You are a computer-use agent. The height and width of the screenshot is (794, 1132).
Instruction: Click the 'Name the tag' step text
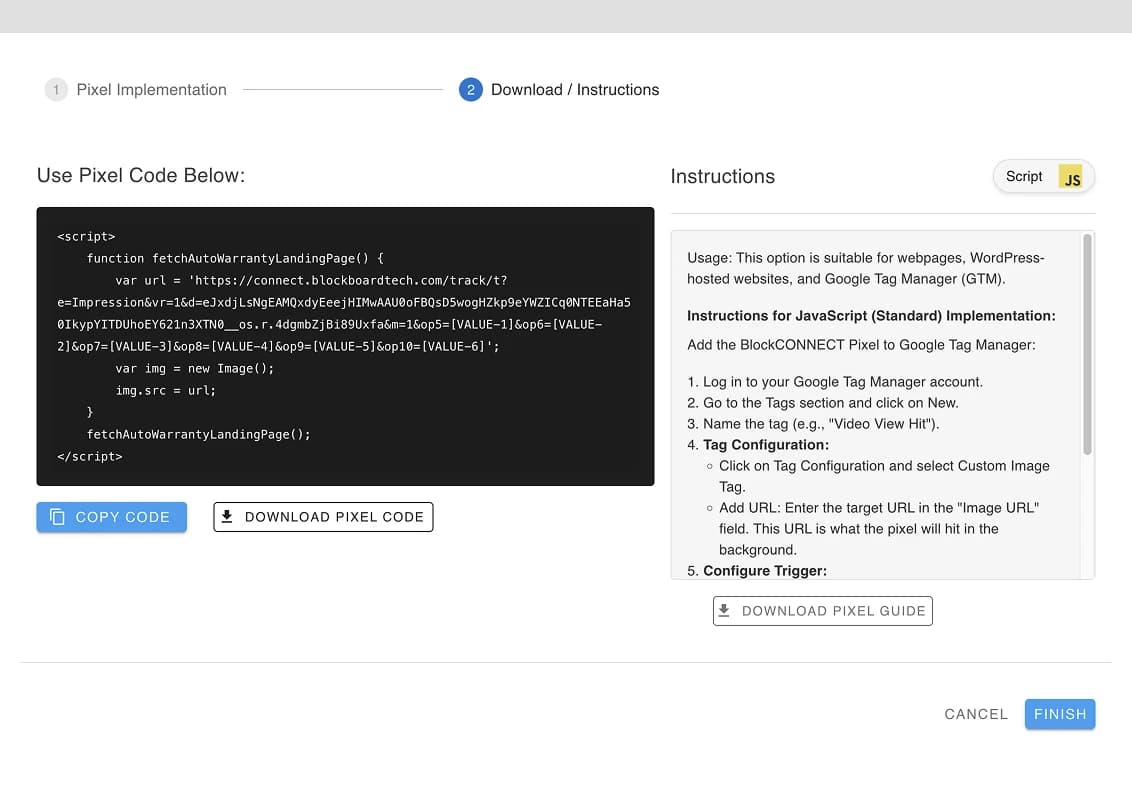point(821,424)
